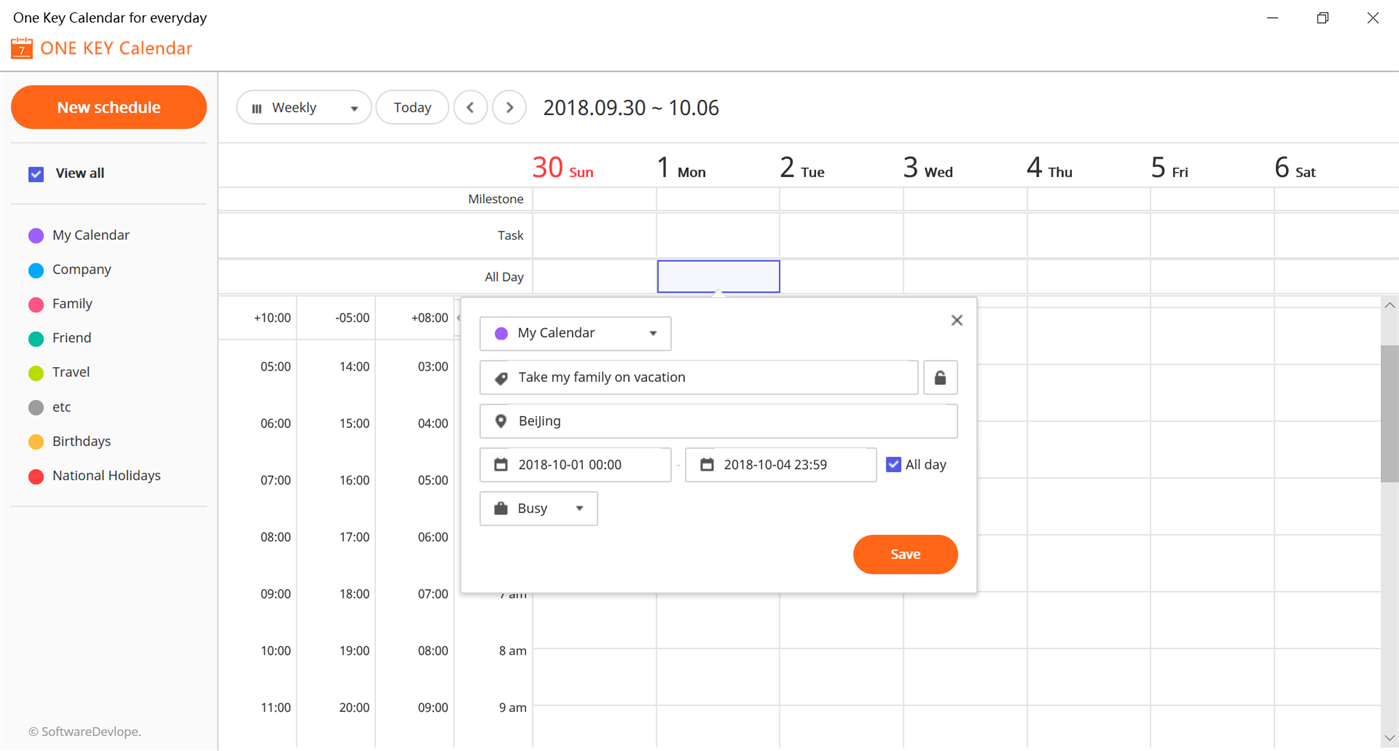1399x751 pixels.
Task: Click the Today navigation button
Action: (x=412, y=107)
